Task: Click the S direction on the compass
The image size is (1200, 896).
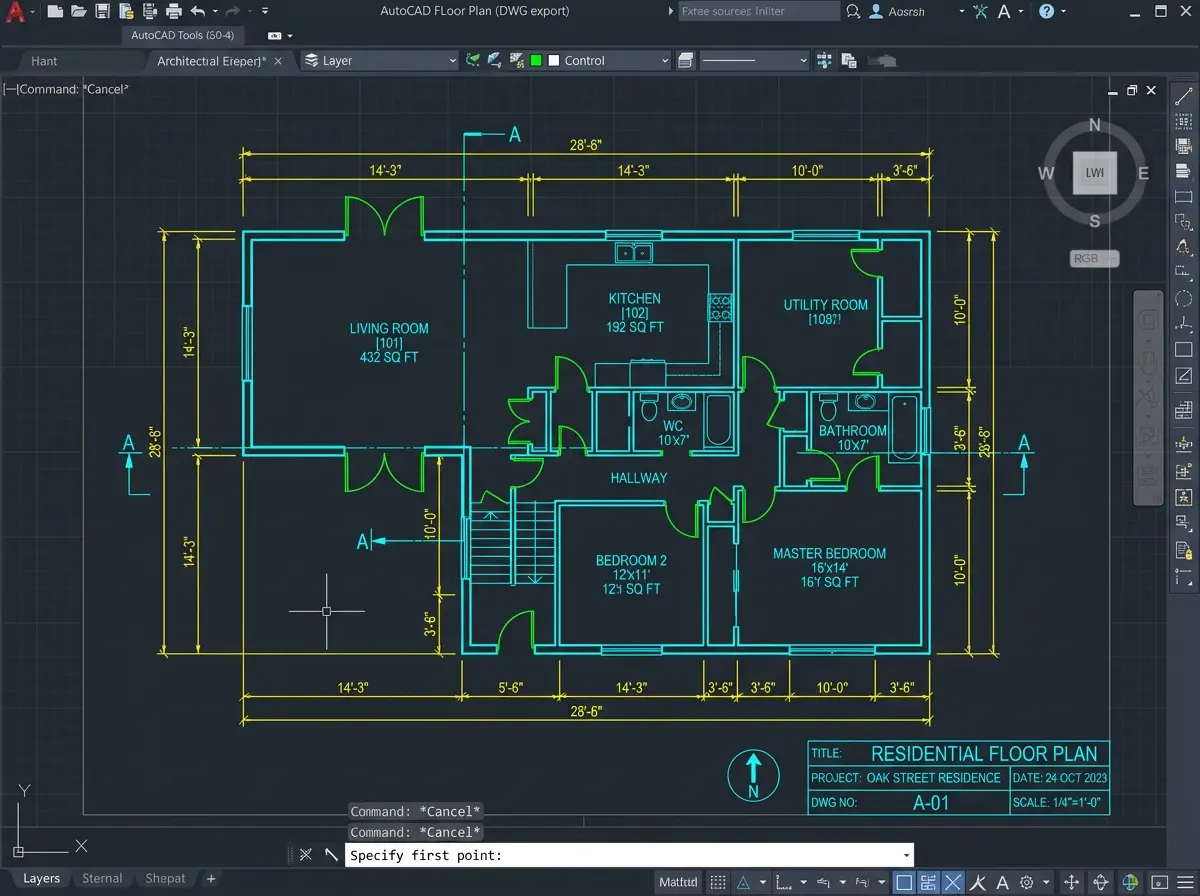Action: pos(1095,221)
